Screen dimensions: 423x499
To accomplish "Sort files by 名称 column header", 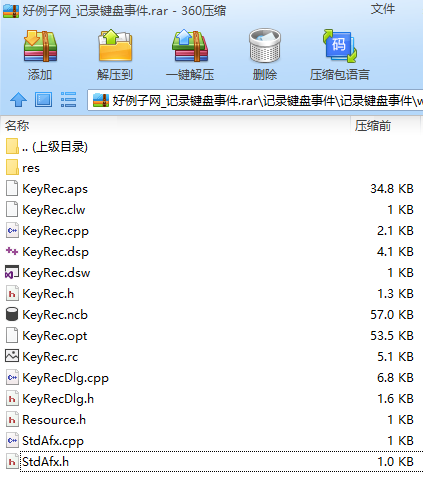I will click(x=17, y=126).
